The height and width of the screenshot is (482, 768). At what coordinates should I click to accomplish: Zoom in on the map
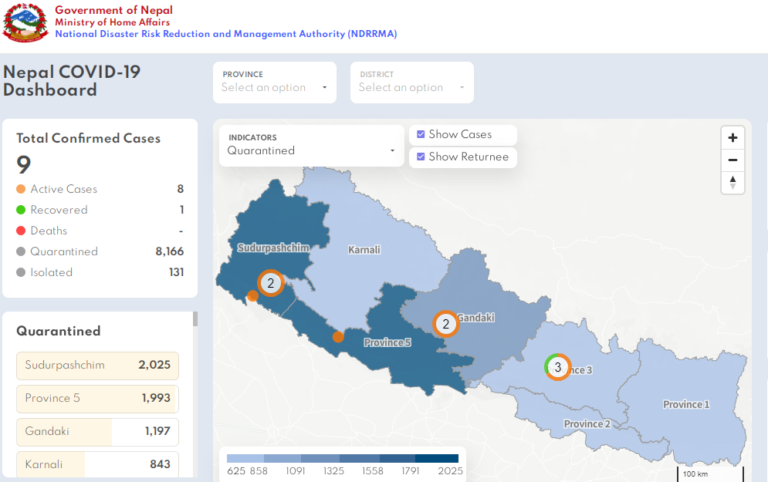pyautogui.click(x=733, y=138)
